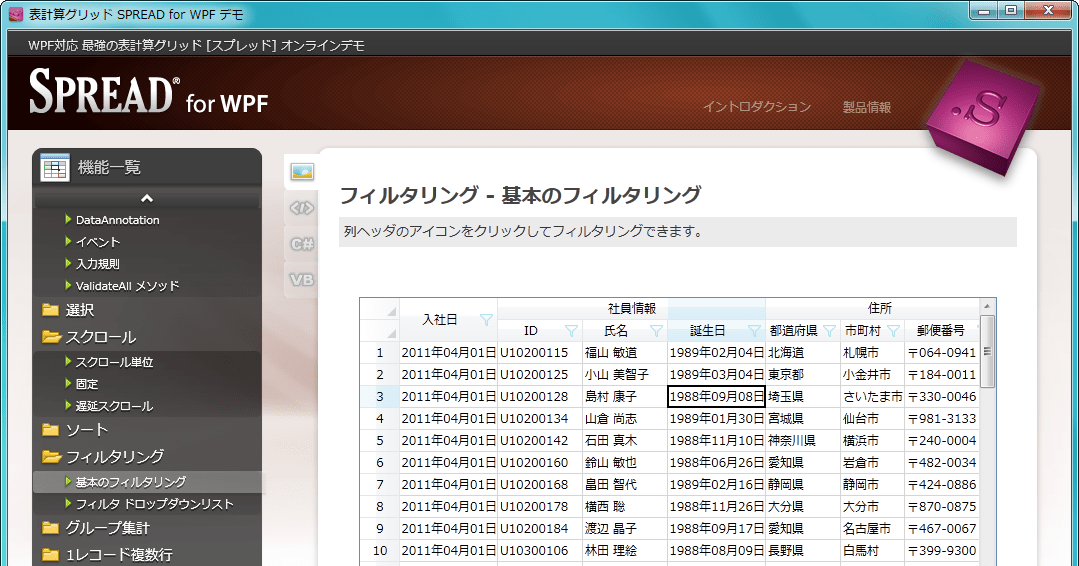Click cell 福山 敏道
The width and height of the screenshot is (1079, 566).
[x=625, y=353]
